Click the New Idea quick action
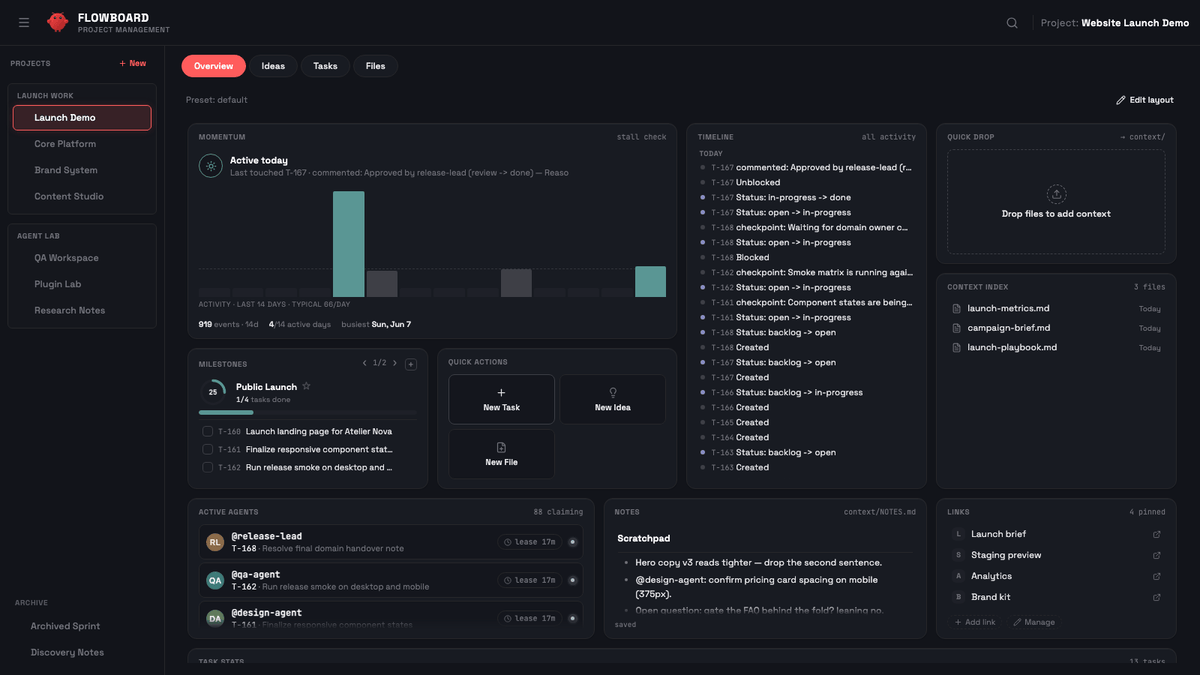Screen dimensions: 1200x675 pos(613,399)
